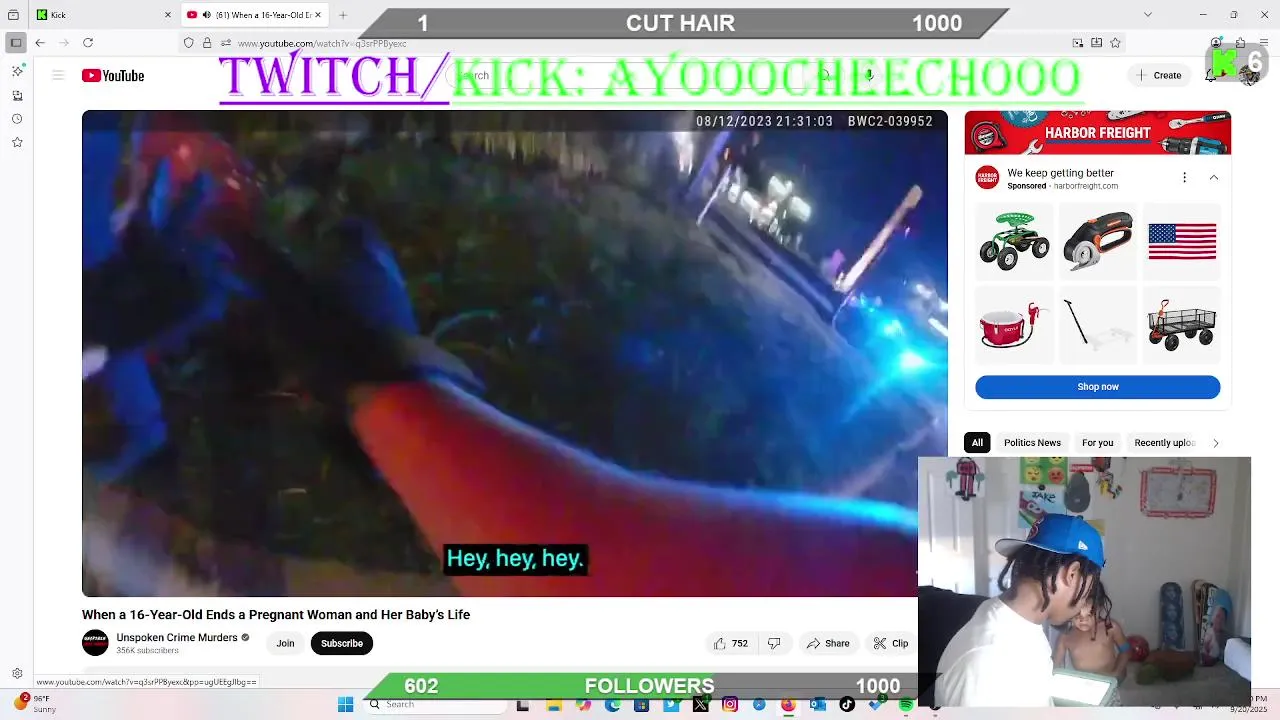
Task: Go to YouTube home via logo
Action: coord(113,75)
